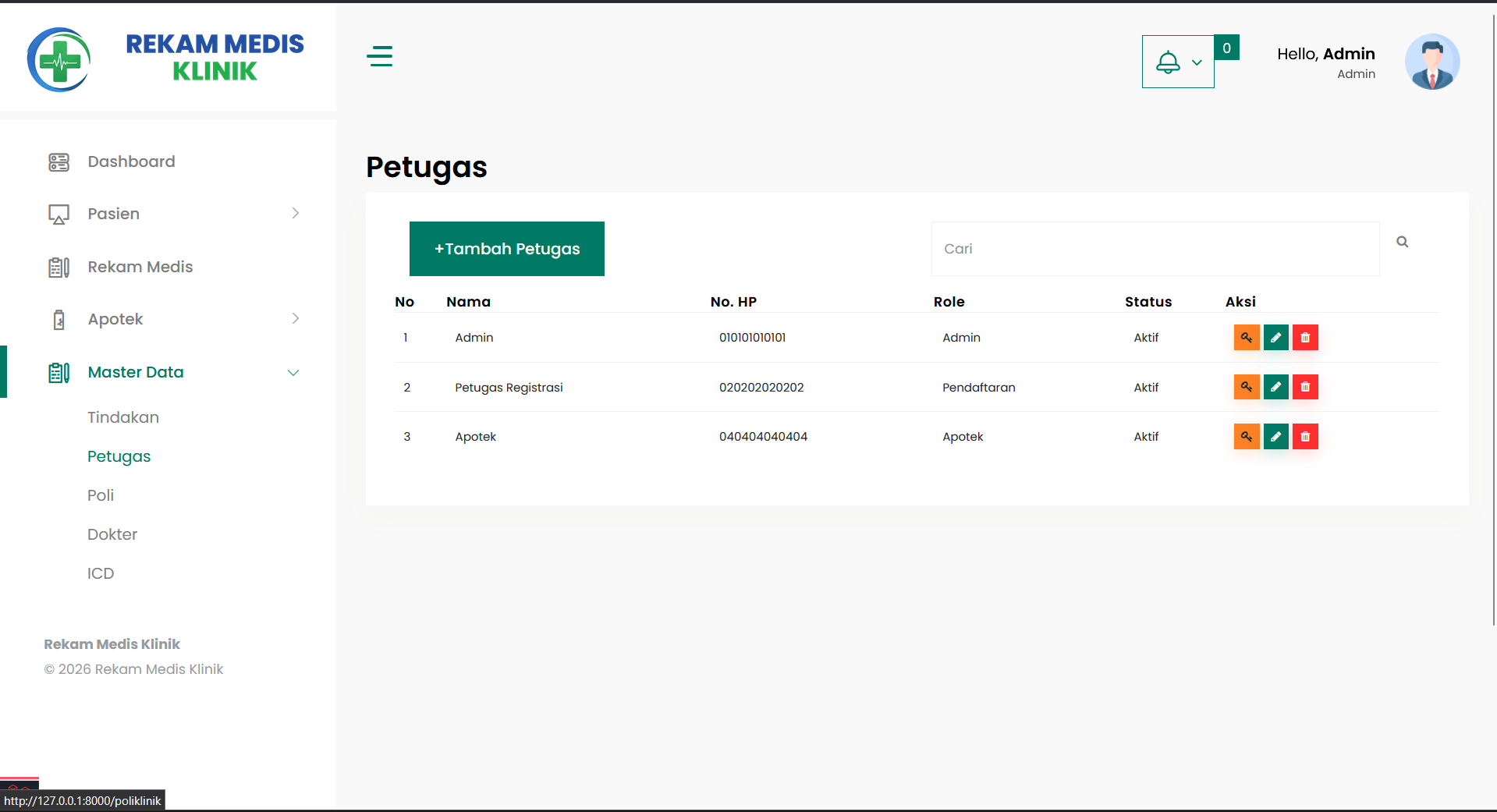
Task: Delete the Apotek staff row
Action: [1305, 437]
